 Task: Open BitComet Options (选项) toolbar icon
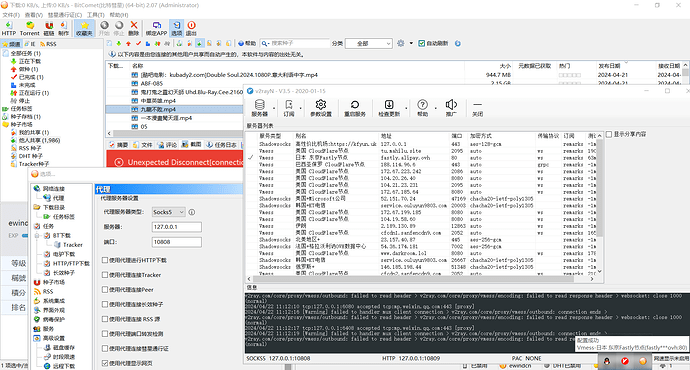tap(176, 28)
